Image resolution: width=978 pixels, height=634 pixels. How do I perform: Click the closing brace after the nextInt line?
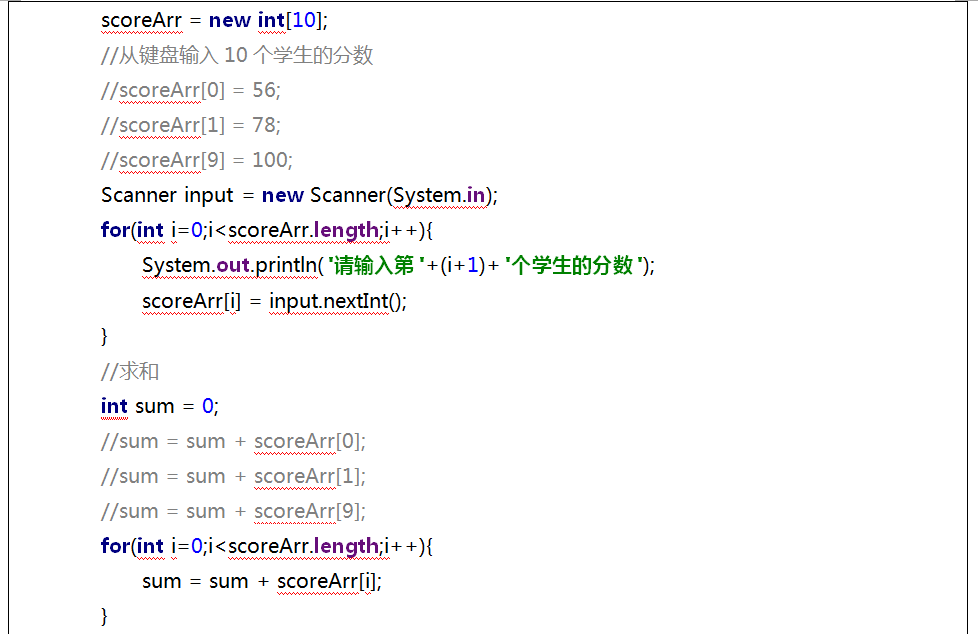tap(104, 336)
